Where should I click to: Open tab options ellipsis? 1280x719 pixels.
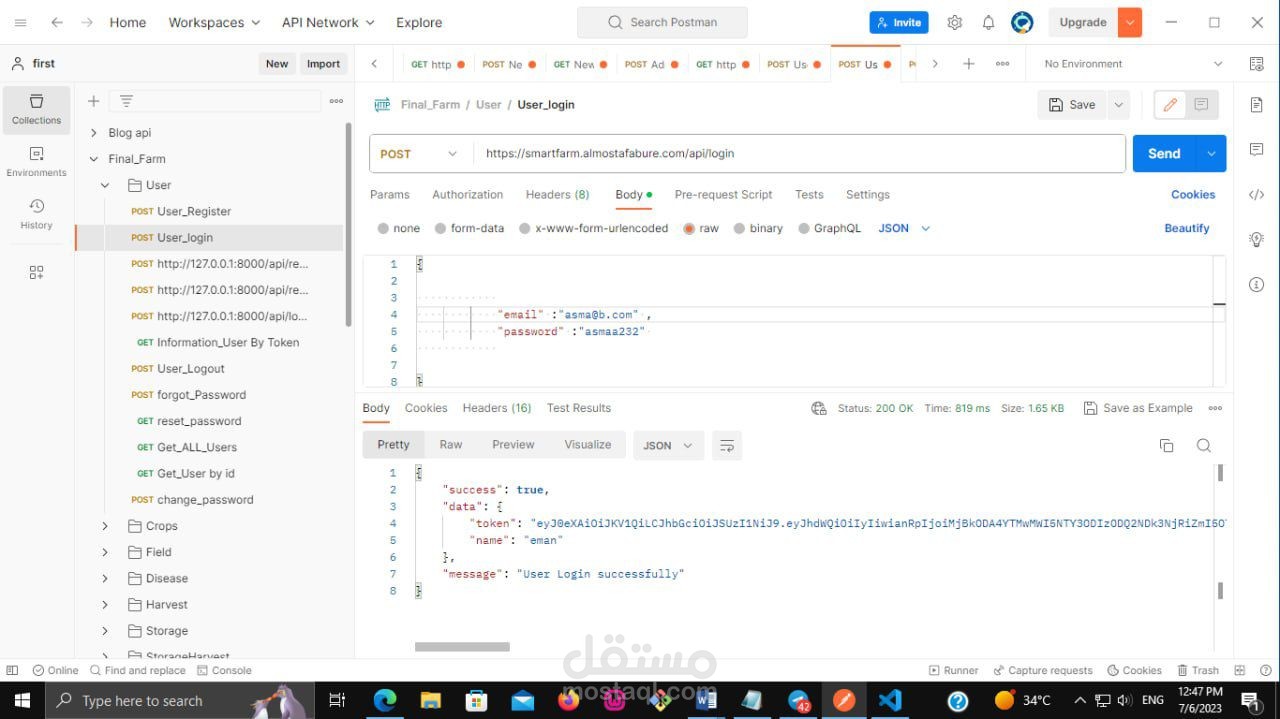click(x=1002, y=64)
